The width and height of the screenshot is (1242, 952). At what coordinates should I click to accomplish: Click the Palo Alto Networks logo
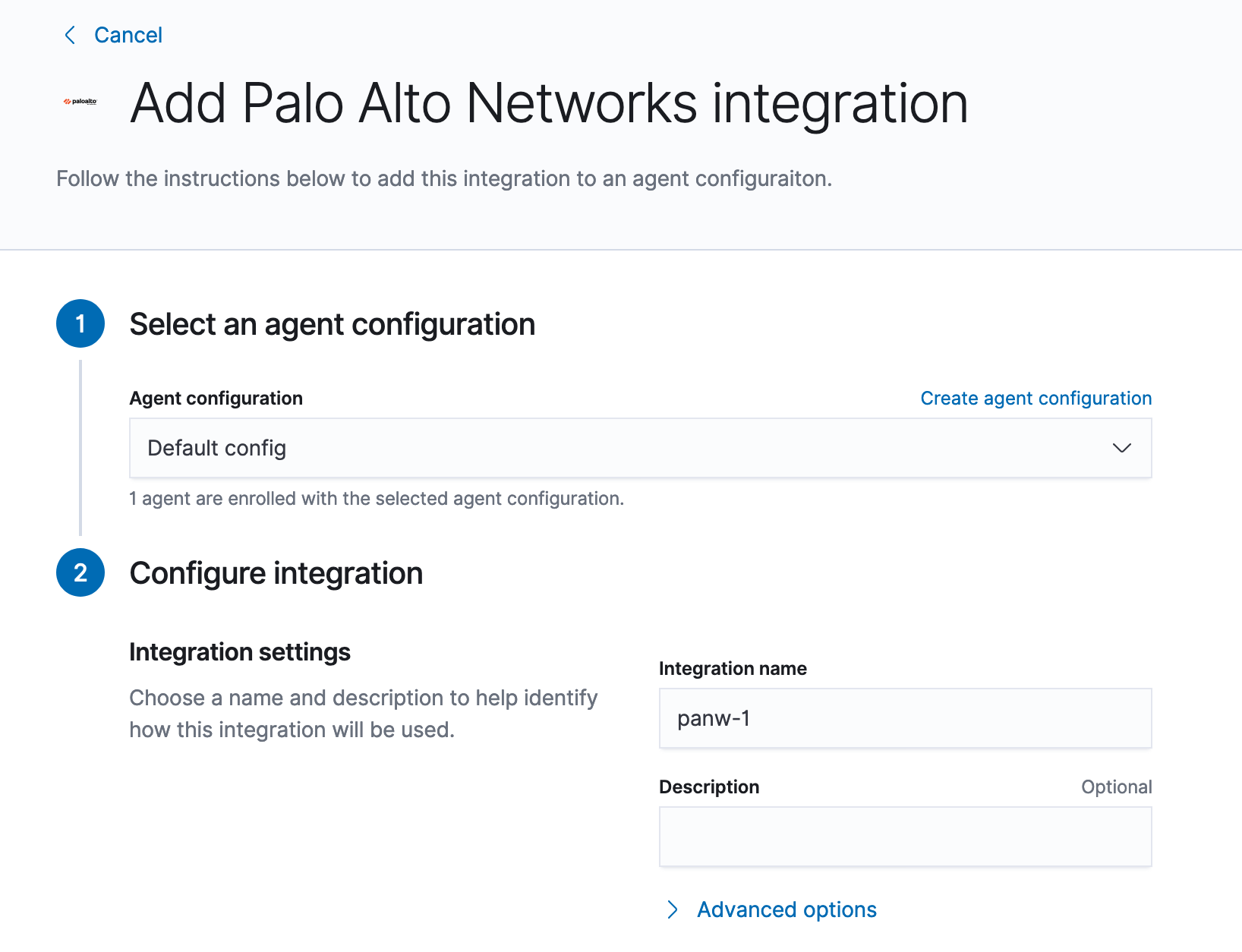[x=80, y=102]
